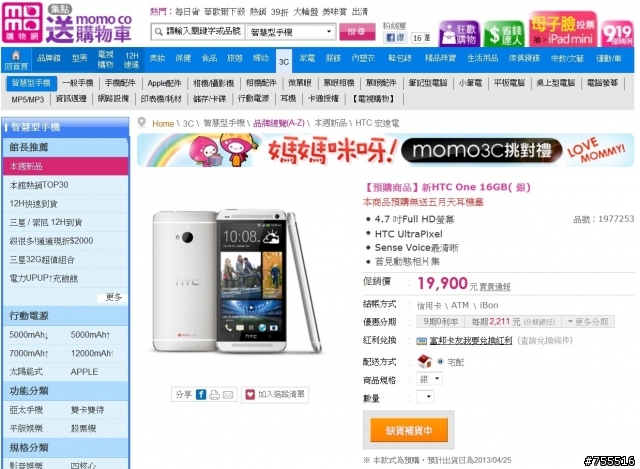Expand 更多分期 installment options
Viewport: 640px width, 469px height.
[588, 322]
